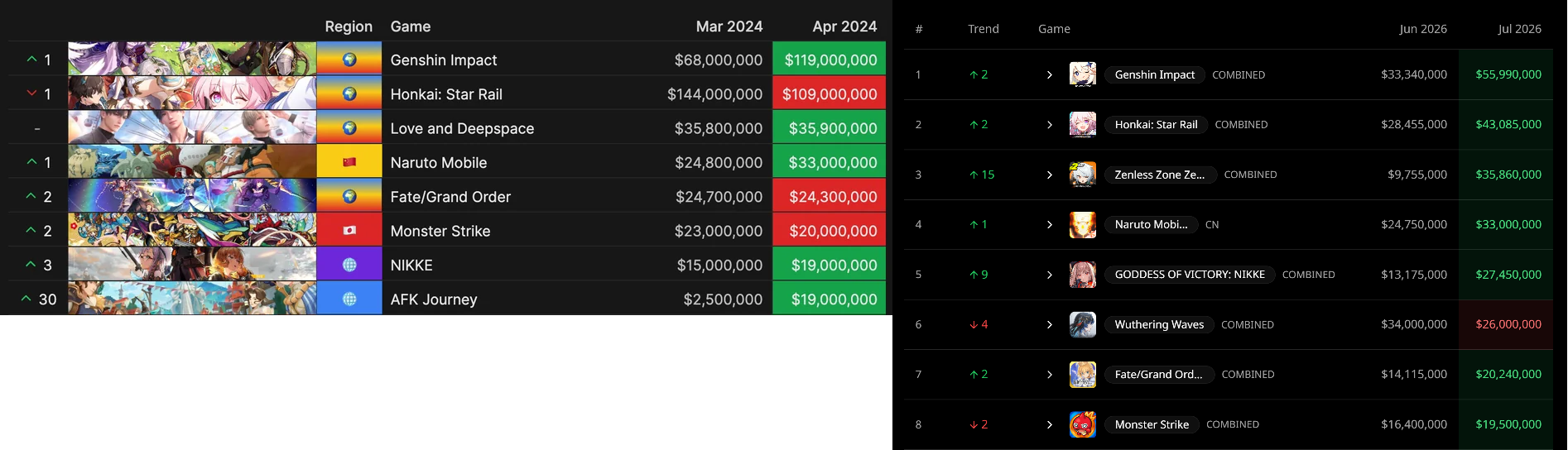Click the Genshin Impact banner artwork
The height and width of the screenshot is (450, 1568).
192,60
